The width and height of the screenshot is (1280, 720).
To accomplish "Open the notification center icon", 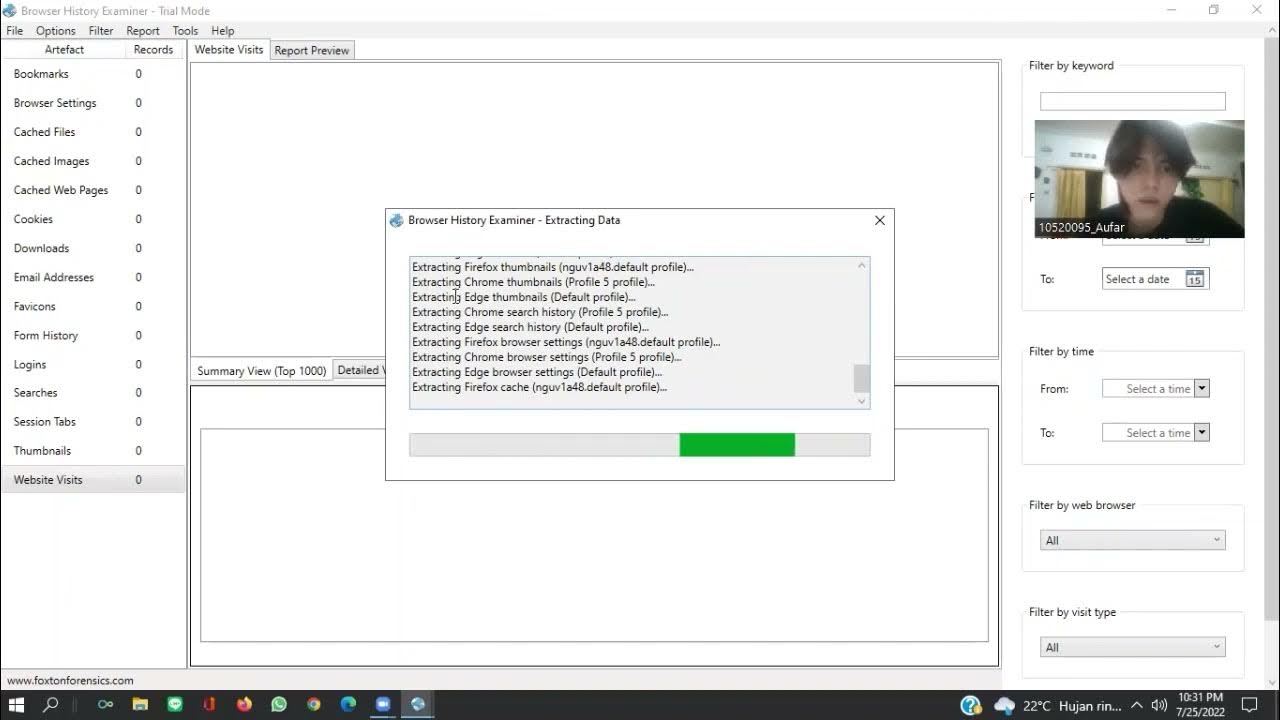I will (x=1249, y=705).
